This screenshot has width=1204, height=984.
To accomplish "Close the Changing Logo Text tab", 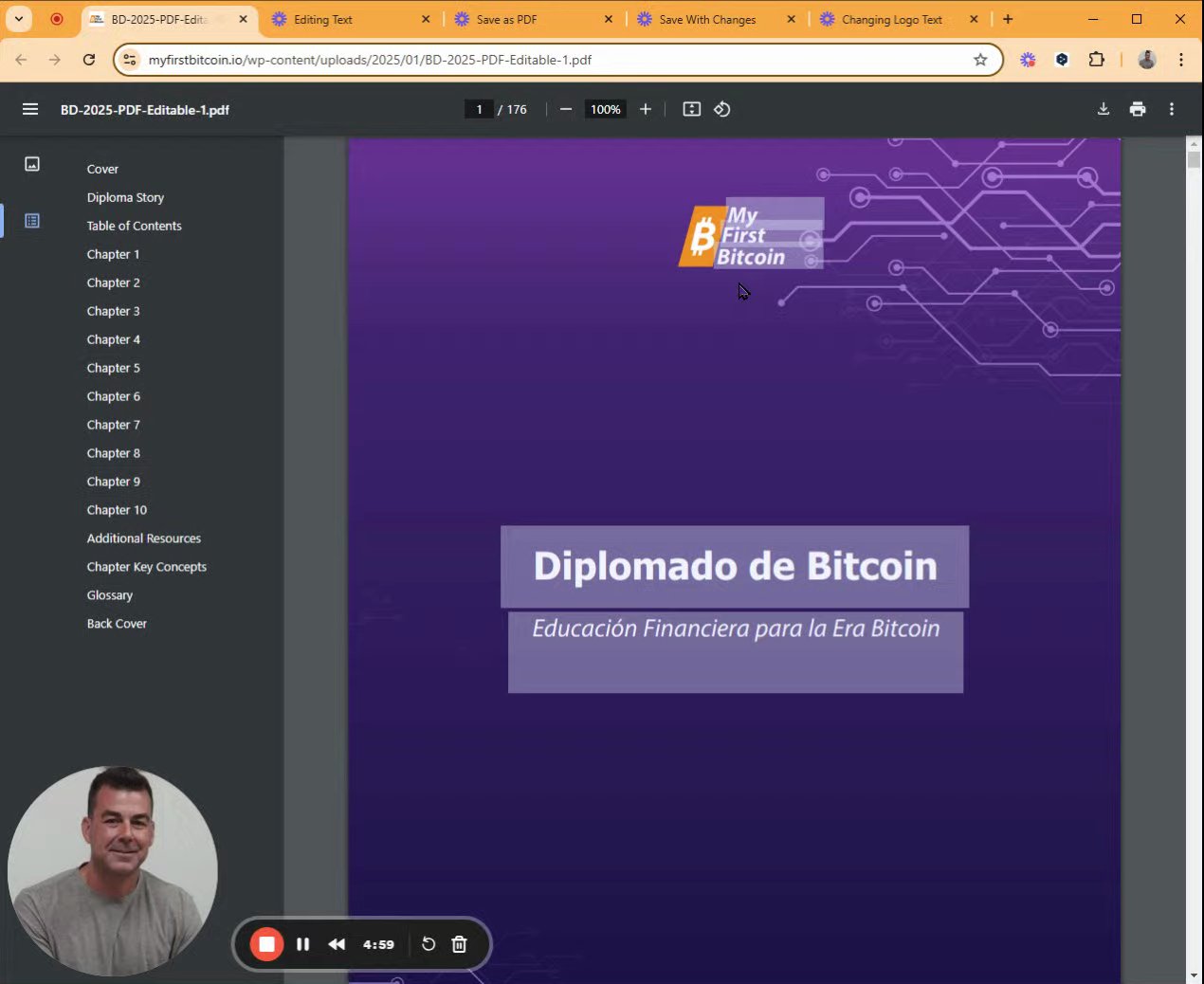I will click(x=974, y=19).
